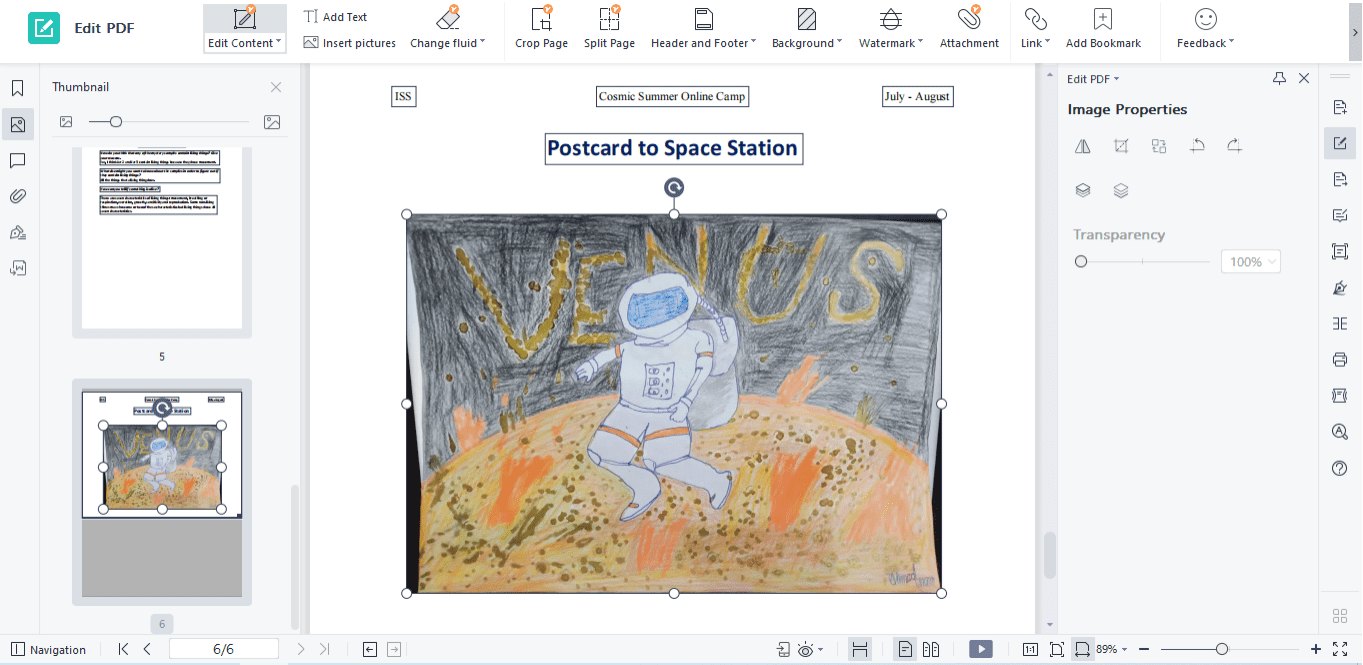1363x665 pixels.
Task: Open the Header and Footer menu
Action: click(703, 28)
